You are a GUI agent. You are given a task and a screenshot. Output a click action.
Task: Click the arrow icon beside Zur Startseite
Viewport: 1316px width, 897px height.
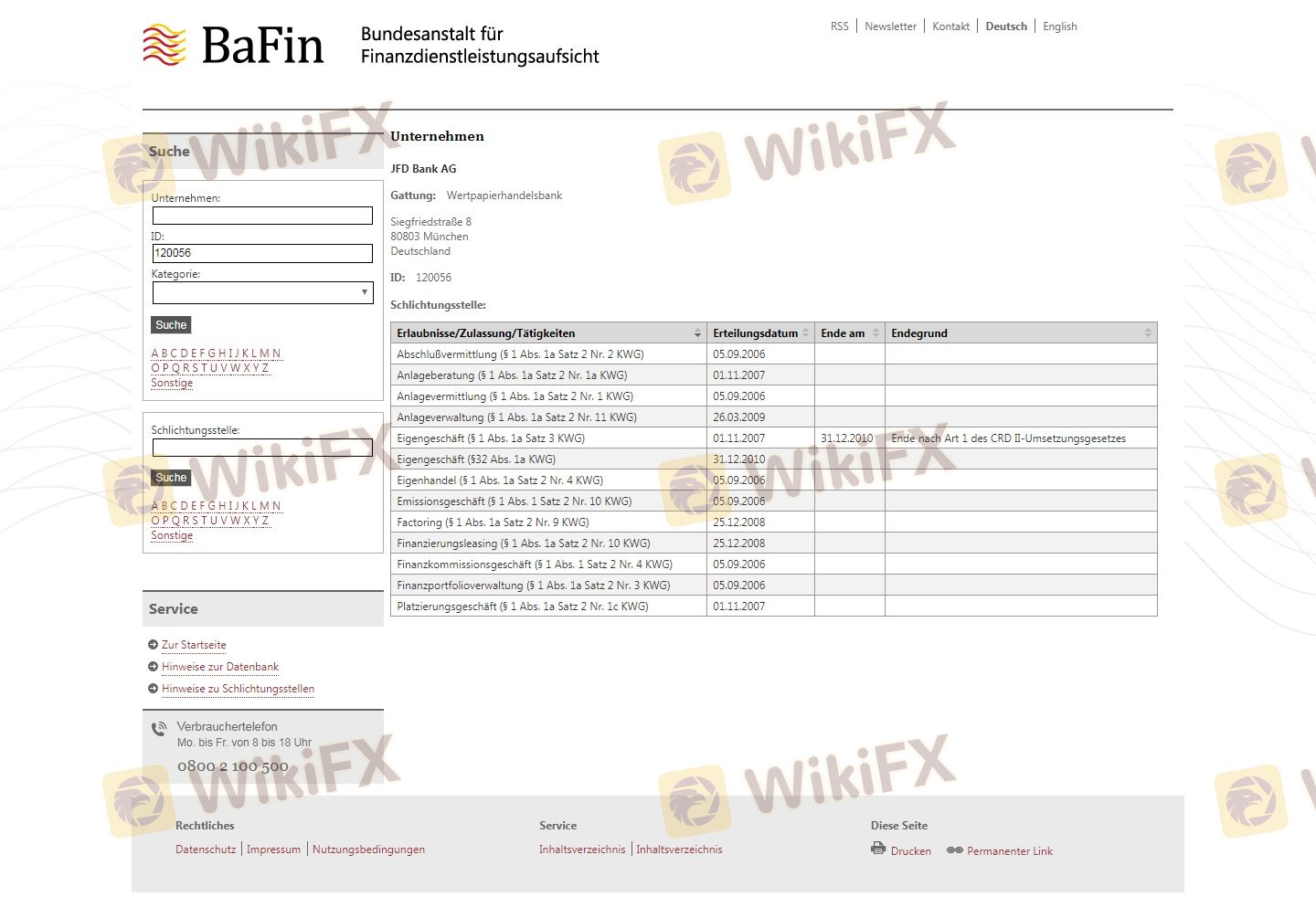pyautogui.click(x=154, y=645)
